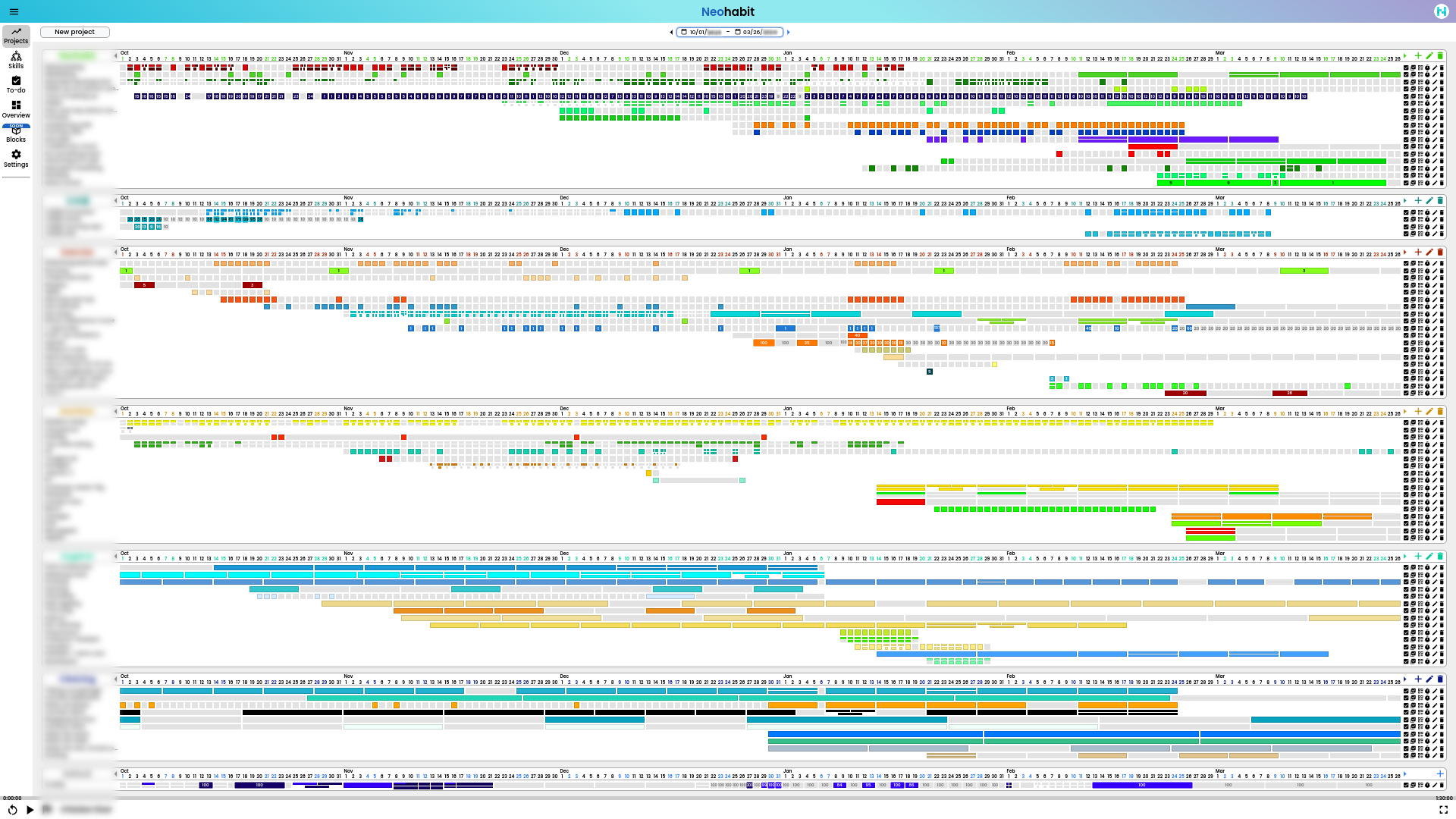Enter fullscreen using the bottom-right icon
The height and width of the screenshot is (819, 1456).
pos(1443,810)
